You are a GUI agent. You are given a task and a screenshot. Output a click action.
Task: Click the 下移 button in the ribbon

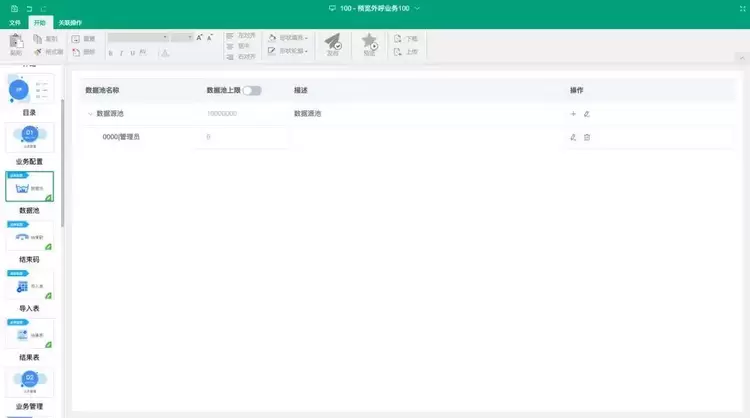[406, 38]
